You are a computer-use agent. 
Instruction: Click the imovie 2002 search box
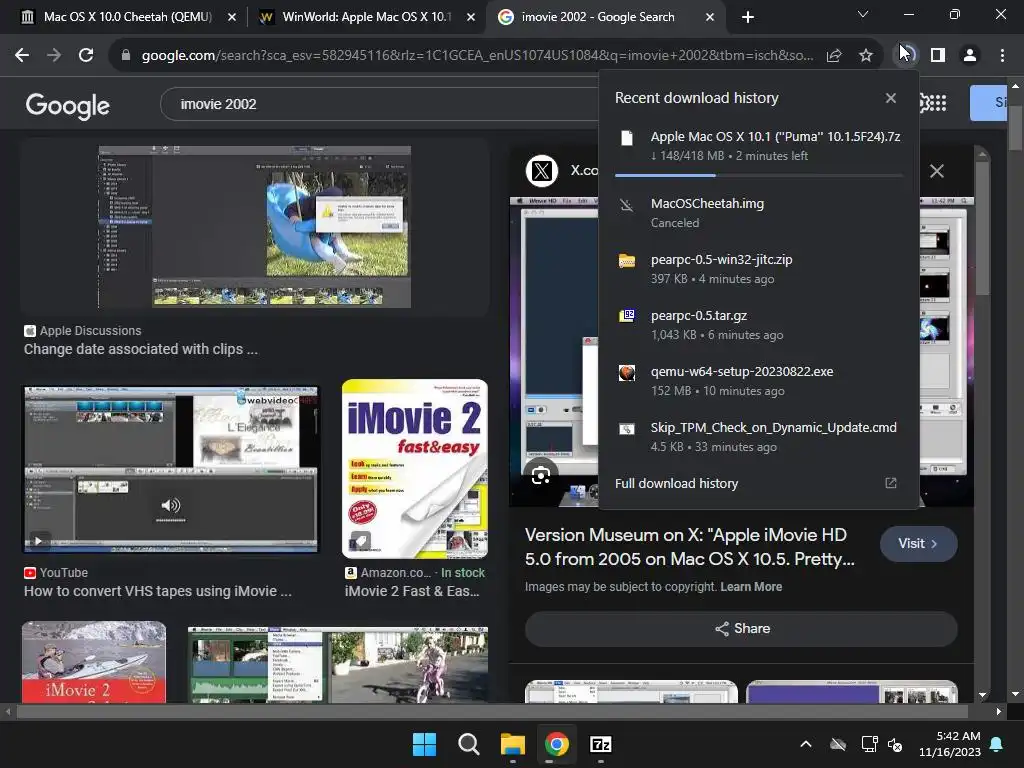click(379, 104)
